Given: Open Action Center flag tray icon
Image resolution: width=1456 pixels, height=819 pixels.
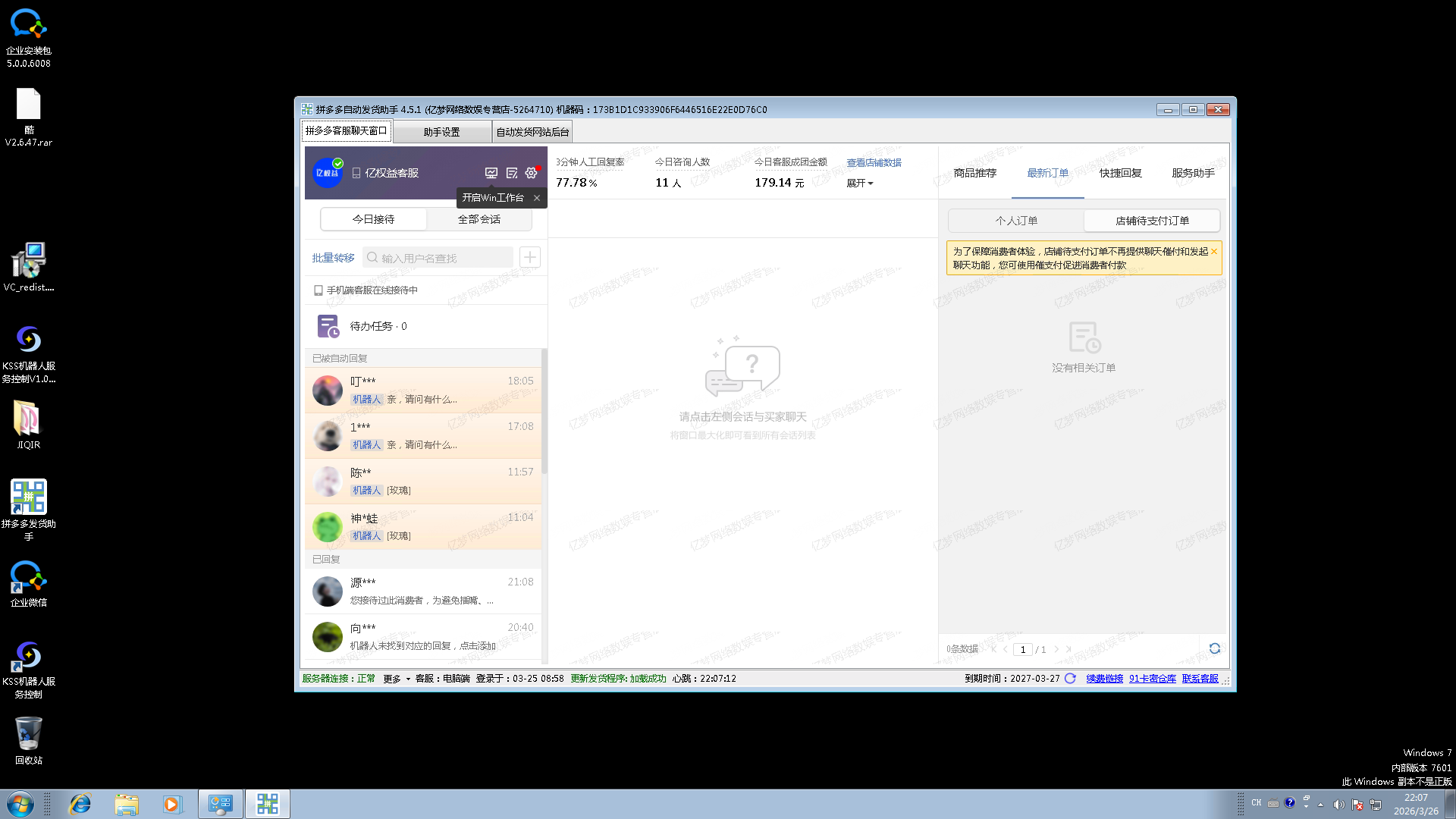Looking at the screenshot, I should coord(1357,805).
